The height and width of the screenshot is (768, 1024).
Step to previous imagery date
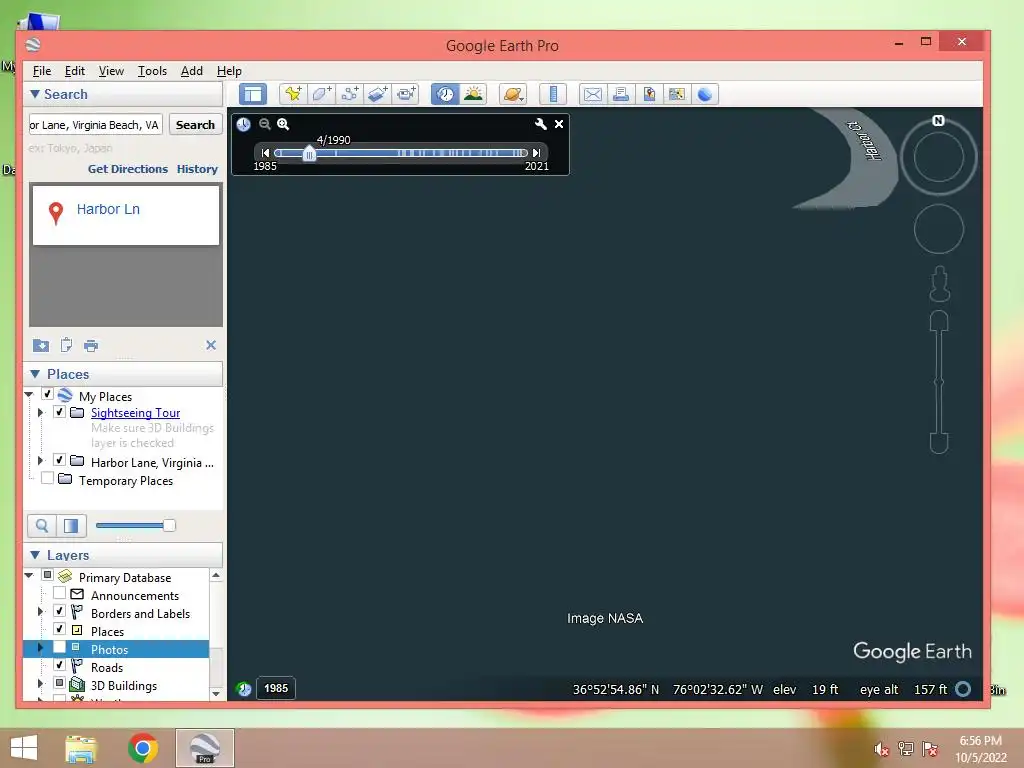tap(264, 153)
